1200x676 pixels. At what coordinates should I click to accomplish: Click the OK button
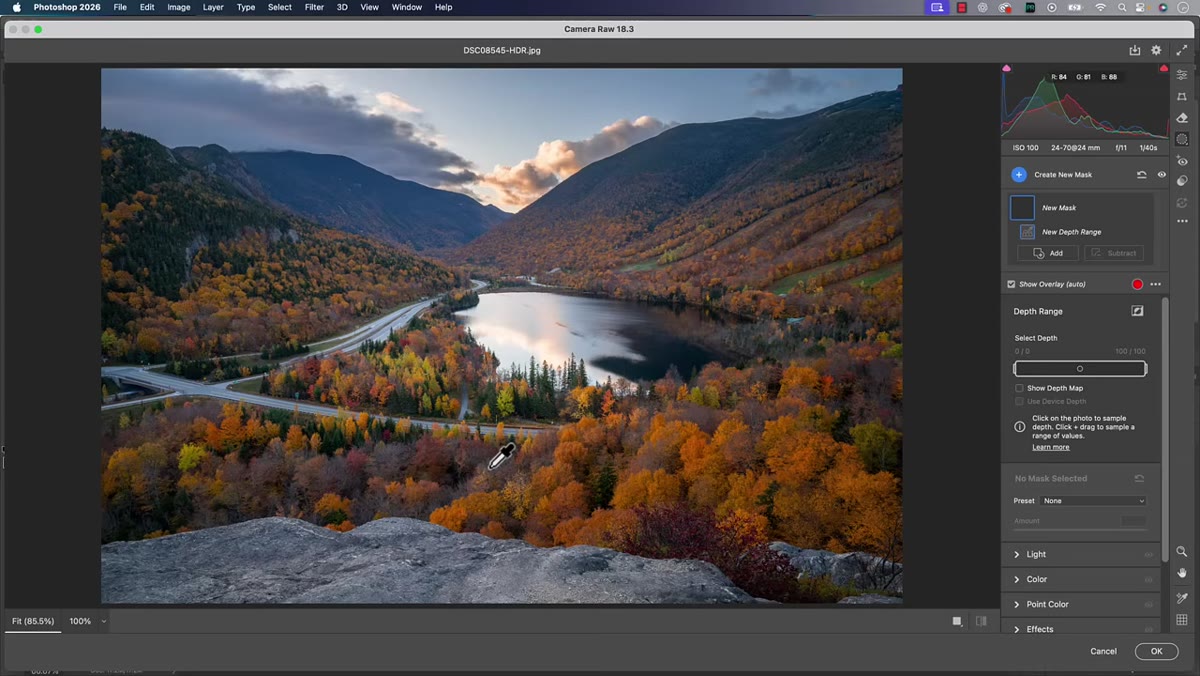1156,651
